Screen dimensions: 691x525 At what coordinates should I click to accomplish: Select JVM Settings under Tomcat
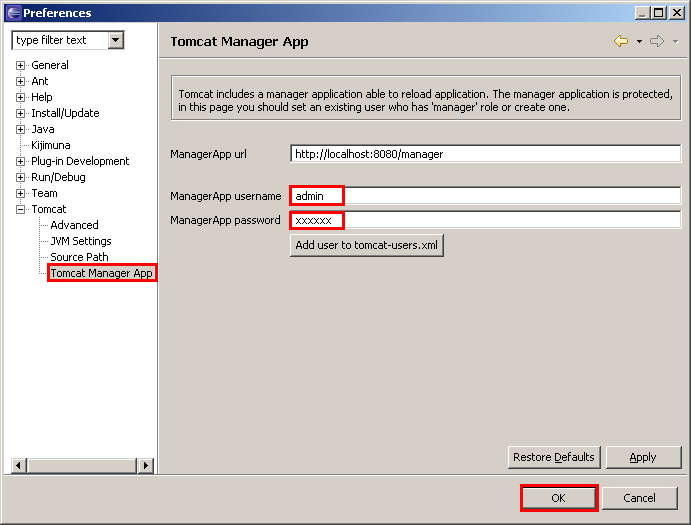(x=81, y=241)
